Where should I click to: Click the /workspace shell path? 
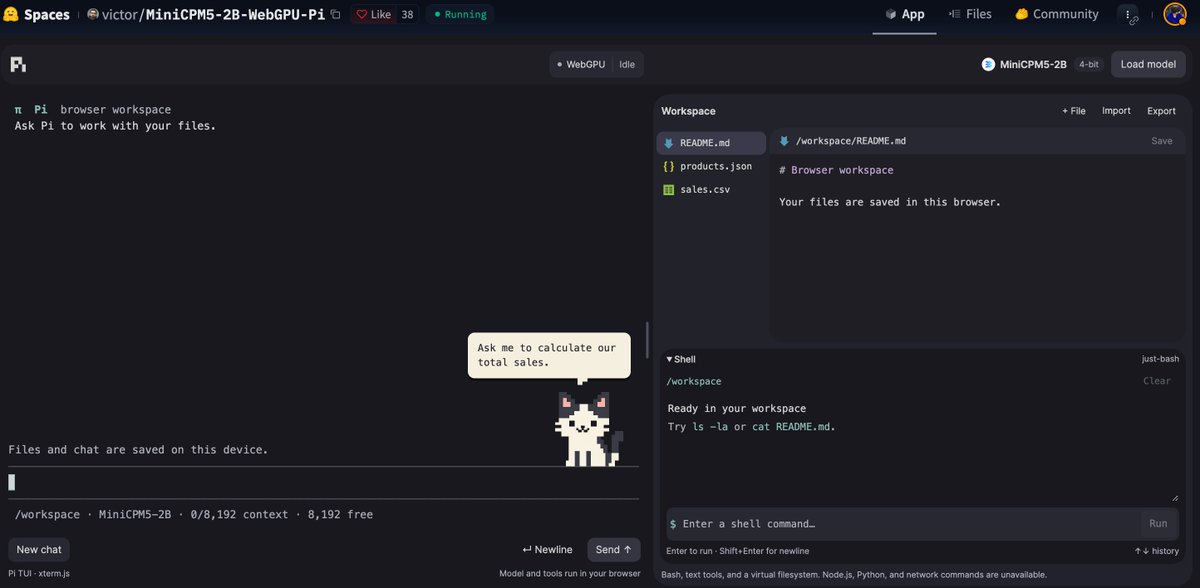point(694,381)
